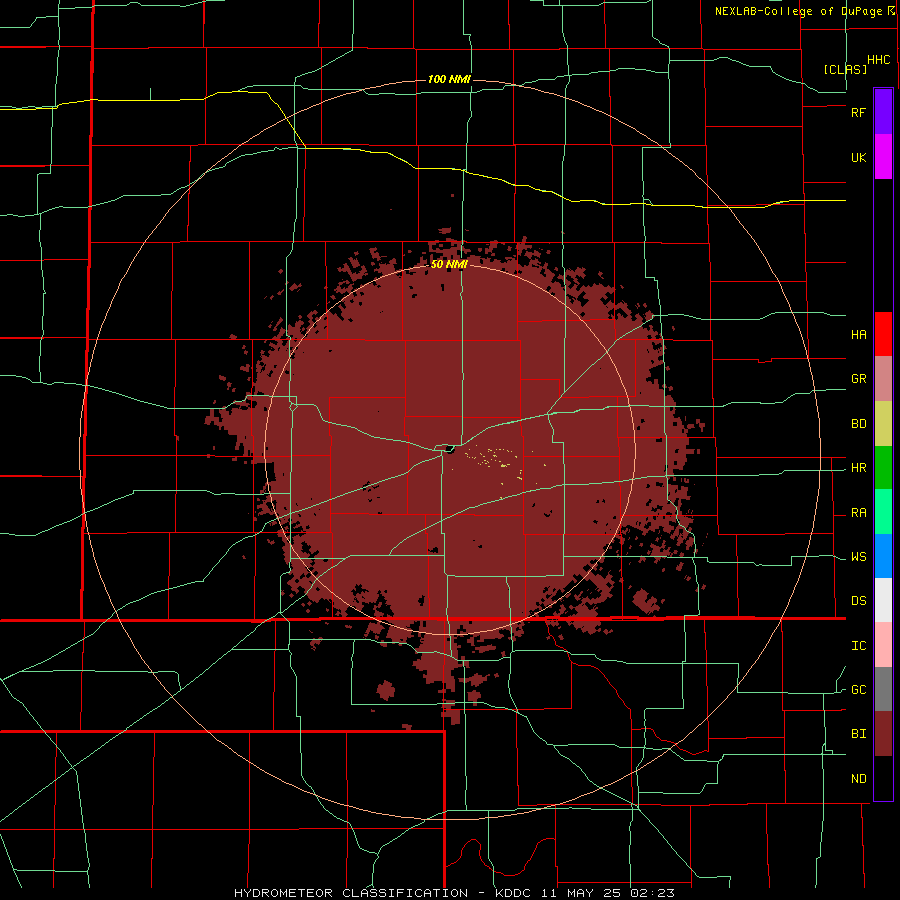Click the NEXLAB-College of DuPage credit text
This screenshot has height=900, width=900.
[x=798, y=11]
